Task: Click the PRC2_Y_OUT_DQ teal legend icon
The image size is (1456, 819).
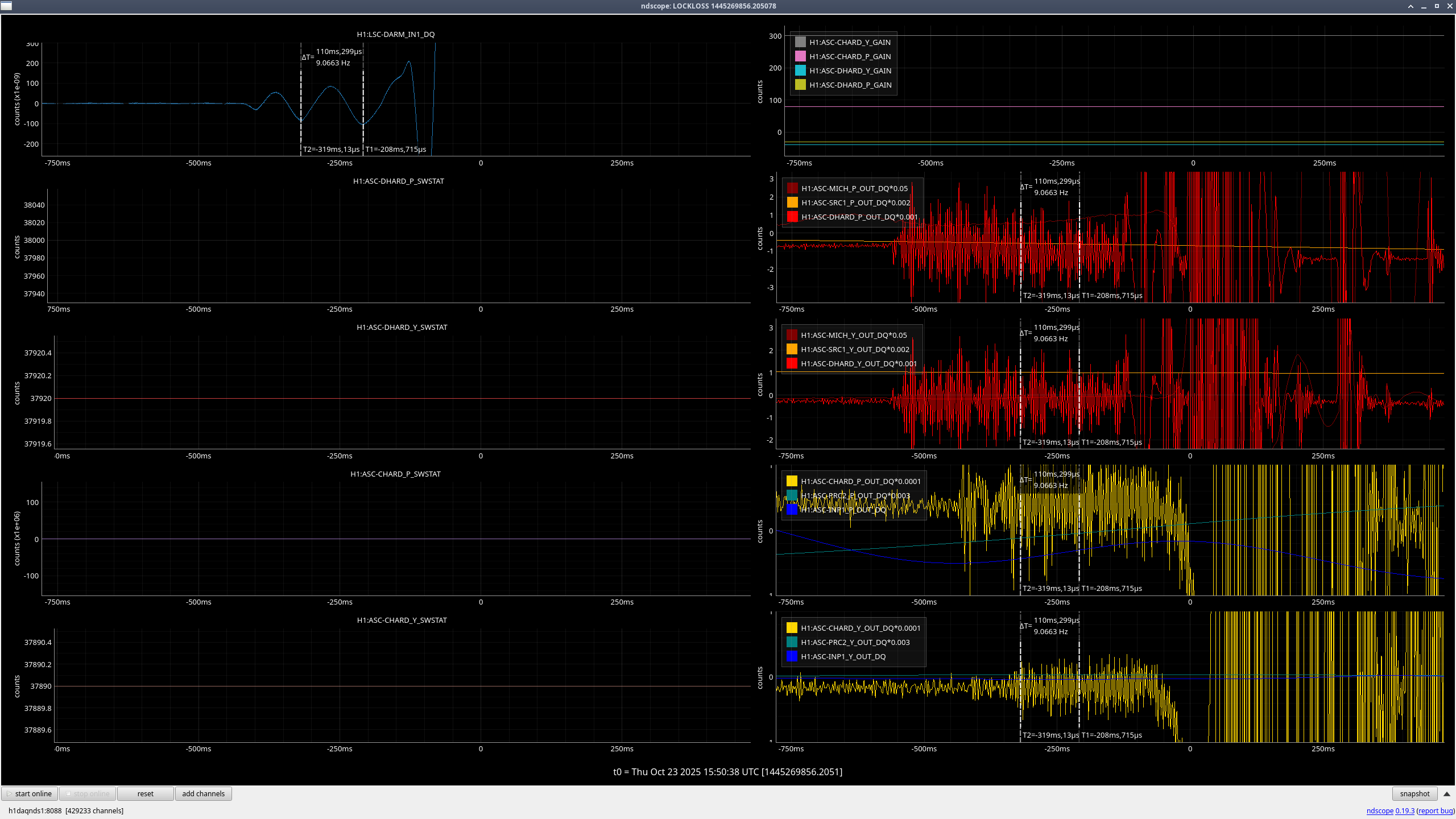Action: [792, 642]
